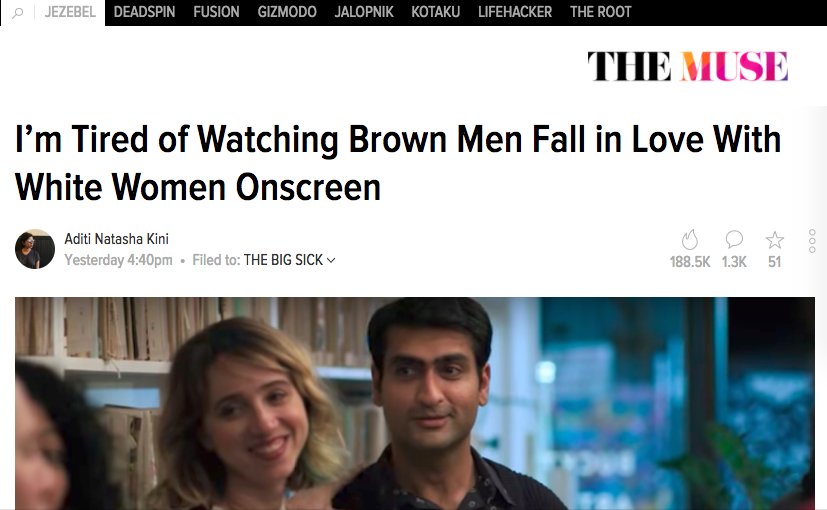Select the Jezebel tab
This screenshot has width=827, height=510.
pyautogui.click(x=70, y=12)
